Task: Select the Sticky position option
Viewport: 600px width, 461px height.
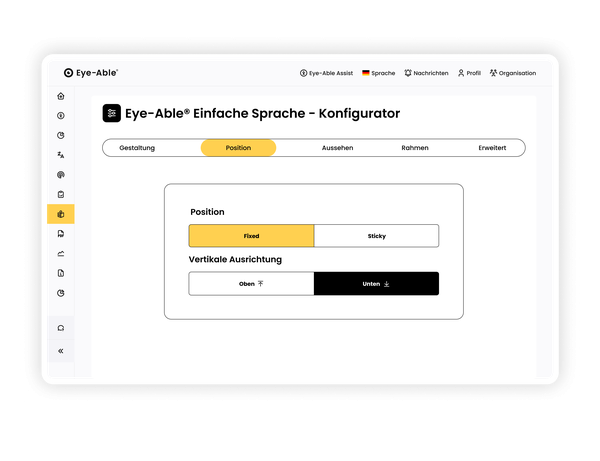Action: click(377, 236)
